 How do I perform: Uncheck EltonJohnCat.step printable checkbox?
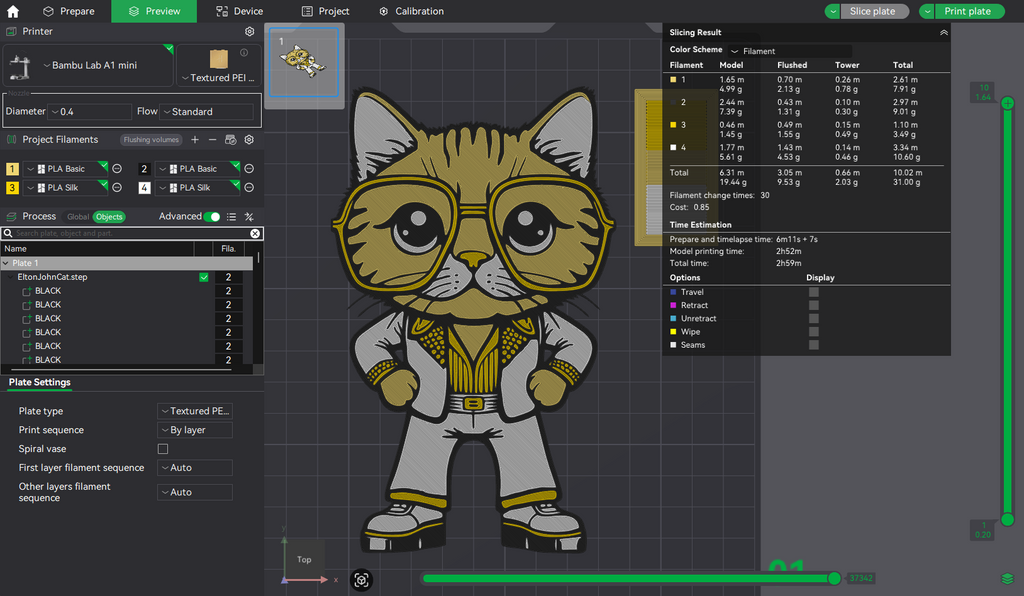(x=204, y=277)
